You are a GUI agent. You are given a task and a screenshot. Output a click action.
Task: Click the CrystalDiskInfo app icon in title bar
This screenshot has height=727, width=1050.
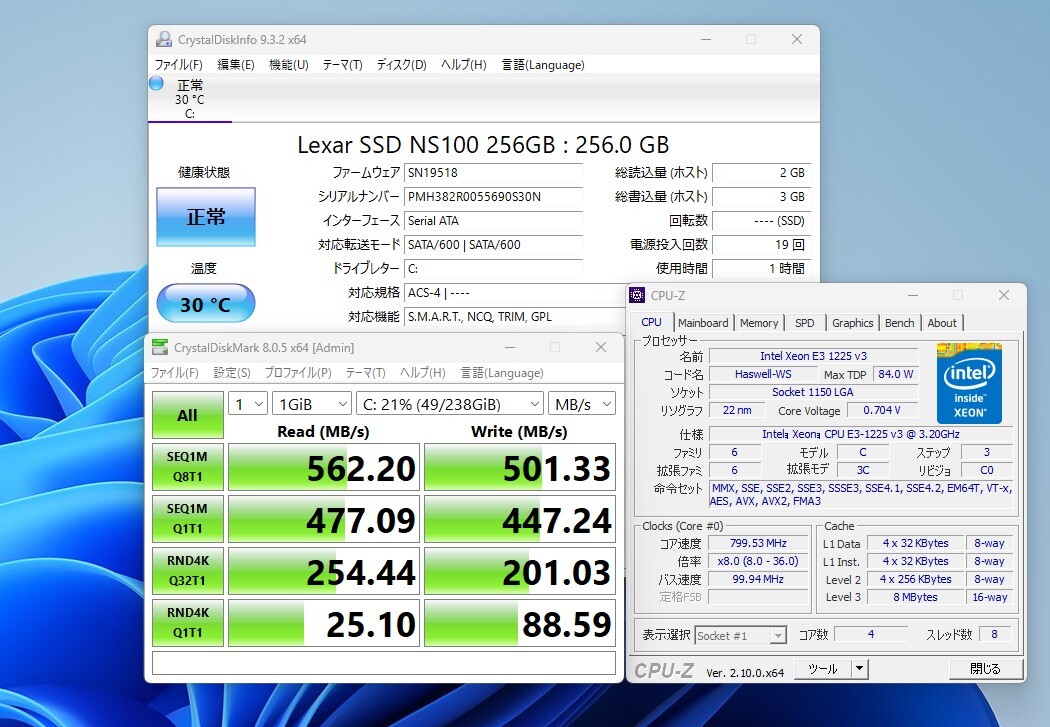pos(163,39)
